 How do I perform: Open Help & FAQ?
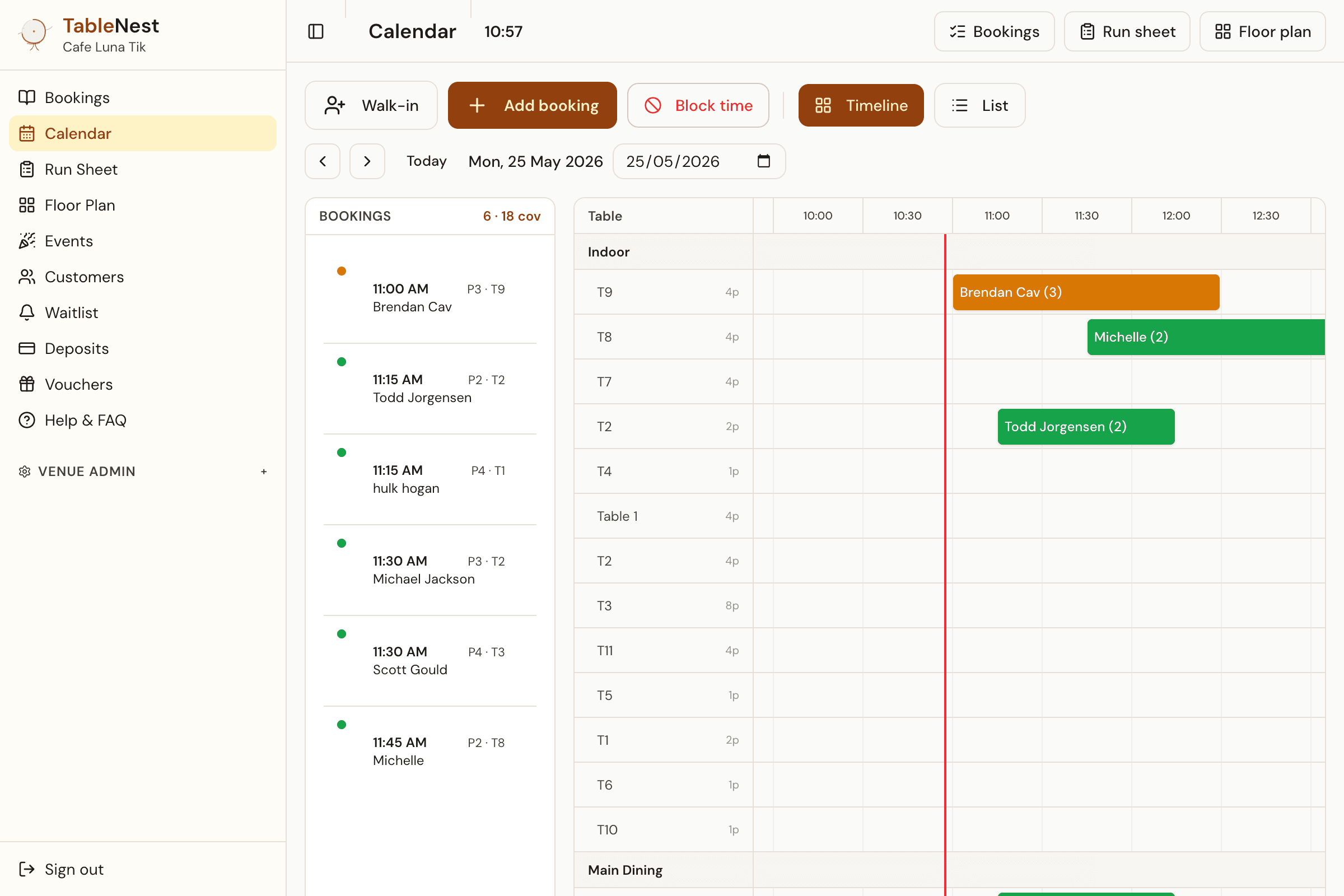click(143, 420)
